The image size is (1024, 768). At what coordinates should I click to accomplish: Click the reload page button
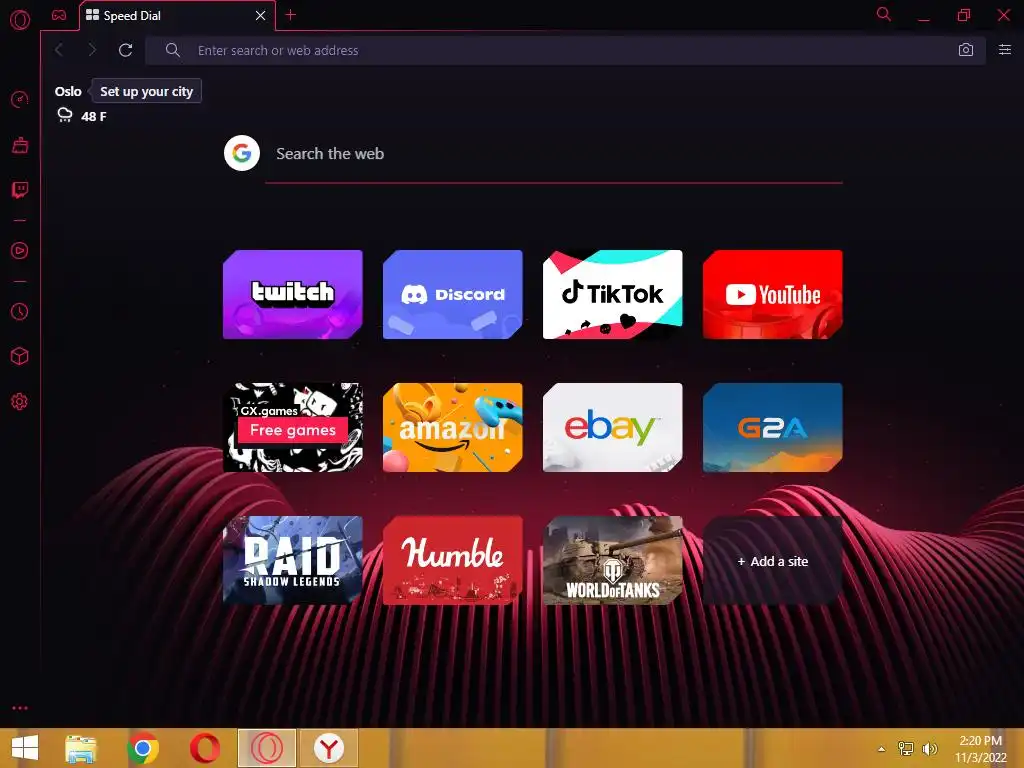pos(125,50)
